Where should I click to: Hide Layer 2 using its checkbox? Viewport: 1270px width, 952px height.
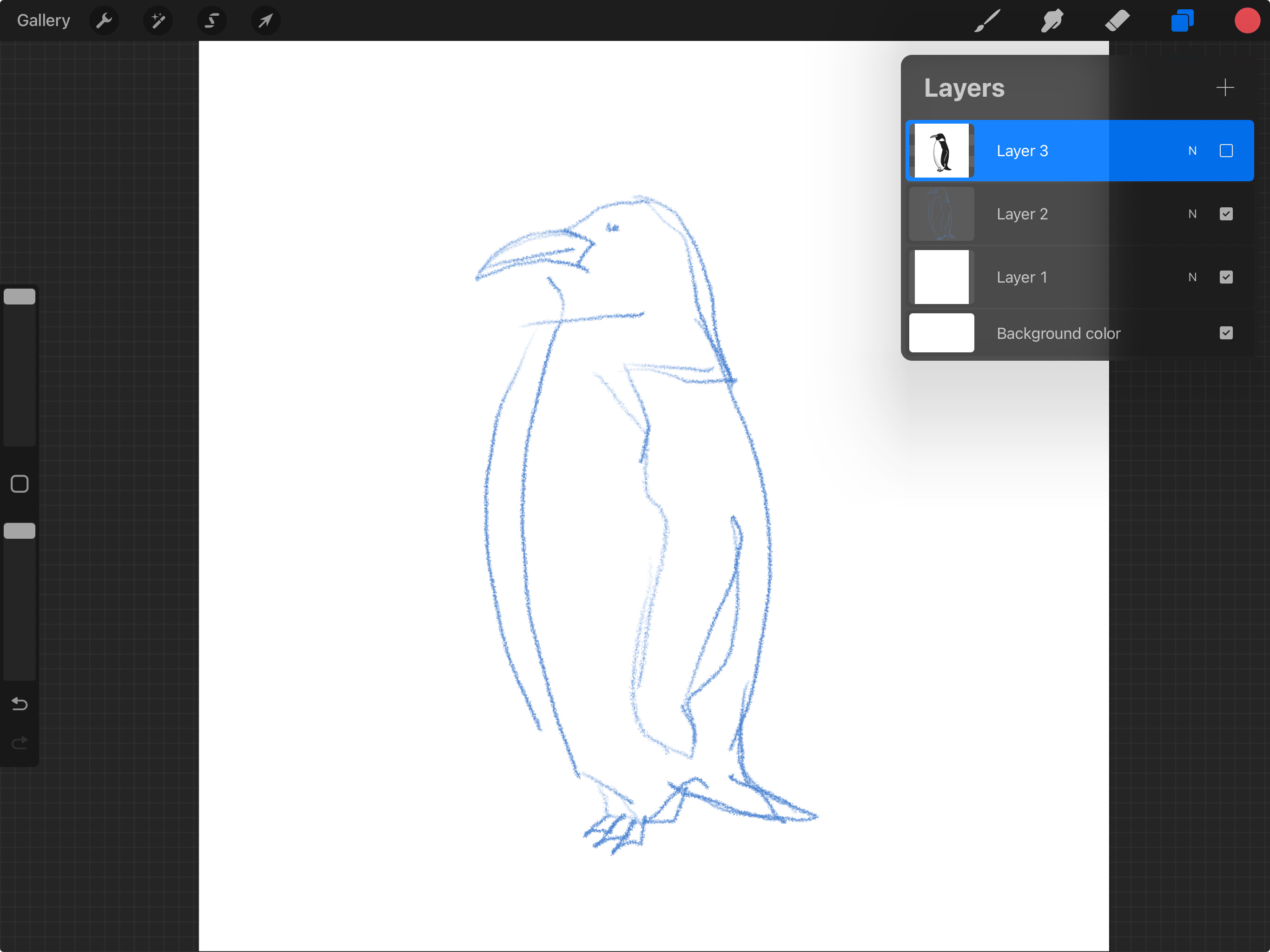(x=1226, y=214)
